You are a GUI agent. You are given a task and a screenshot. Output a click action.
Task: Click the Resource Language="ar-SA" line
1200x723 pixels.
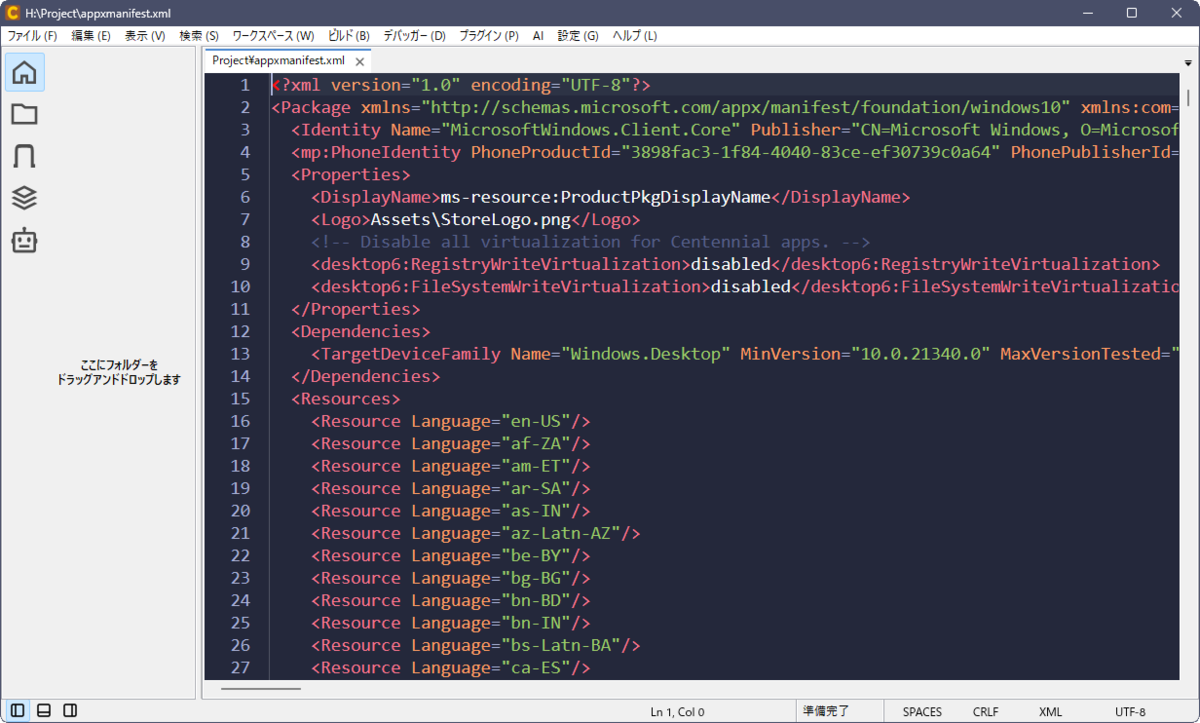pyautogui.click(x=451, y=488)
